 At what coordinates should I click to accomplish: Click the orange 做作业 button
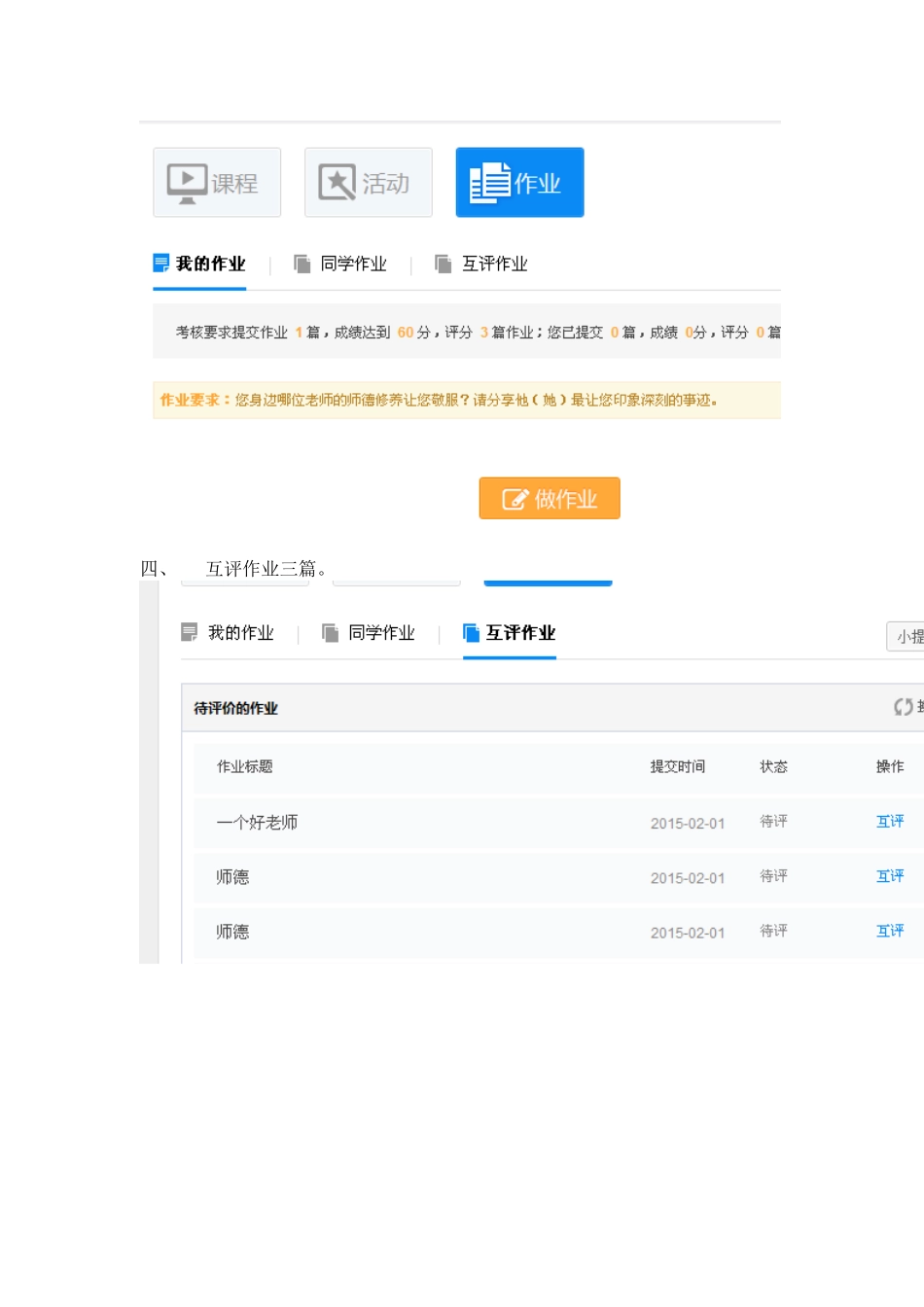(x=550, y=498)
